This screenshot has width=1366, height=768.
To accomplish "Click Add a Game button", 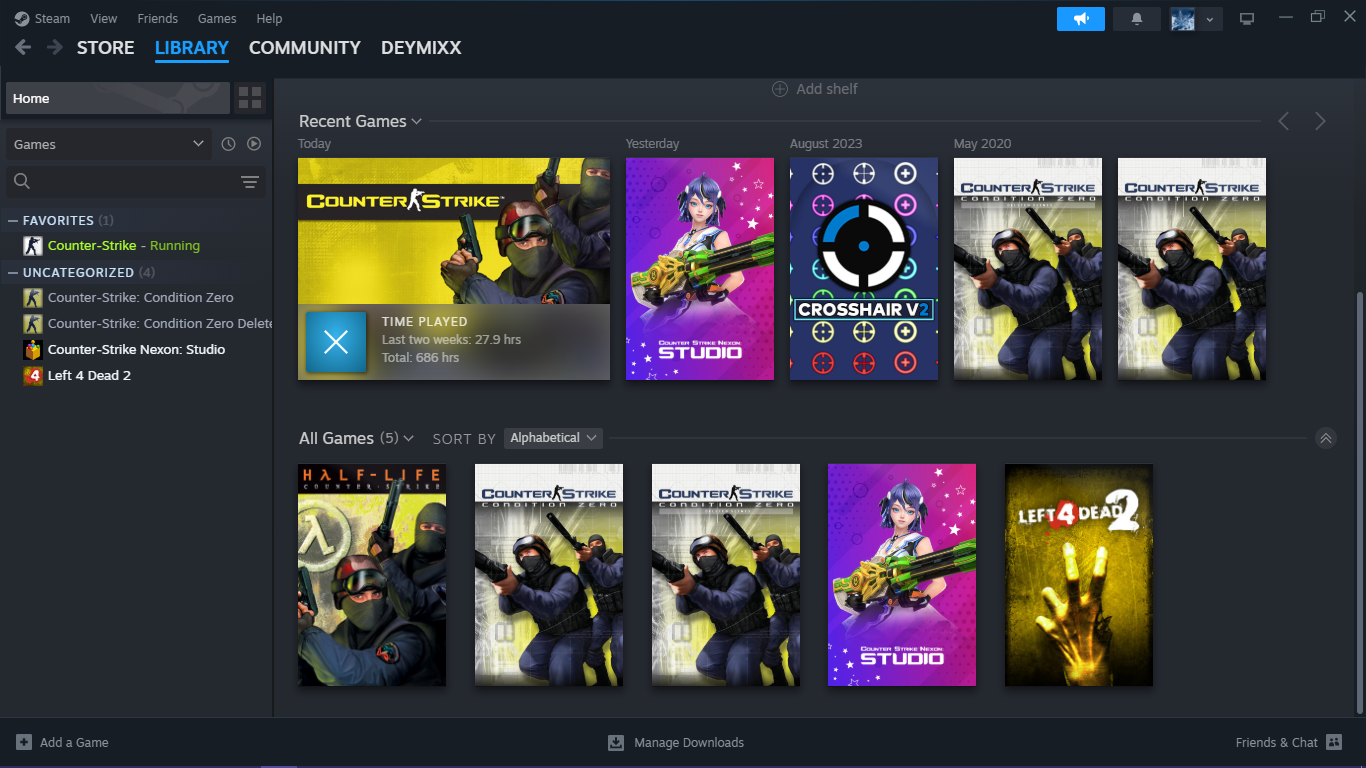I will click(62, 742).
